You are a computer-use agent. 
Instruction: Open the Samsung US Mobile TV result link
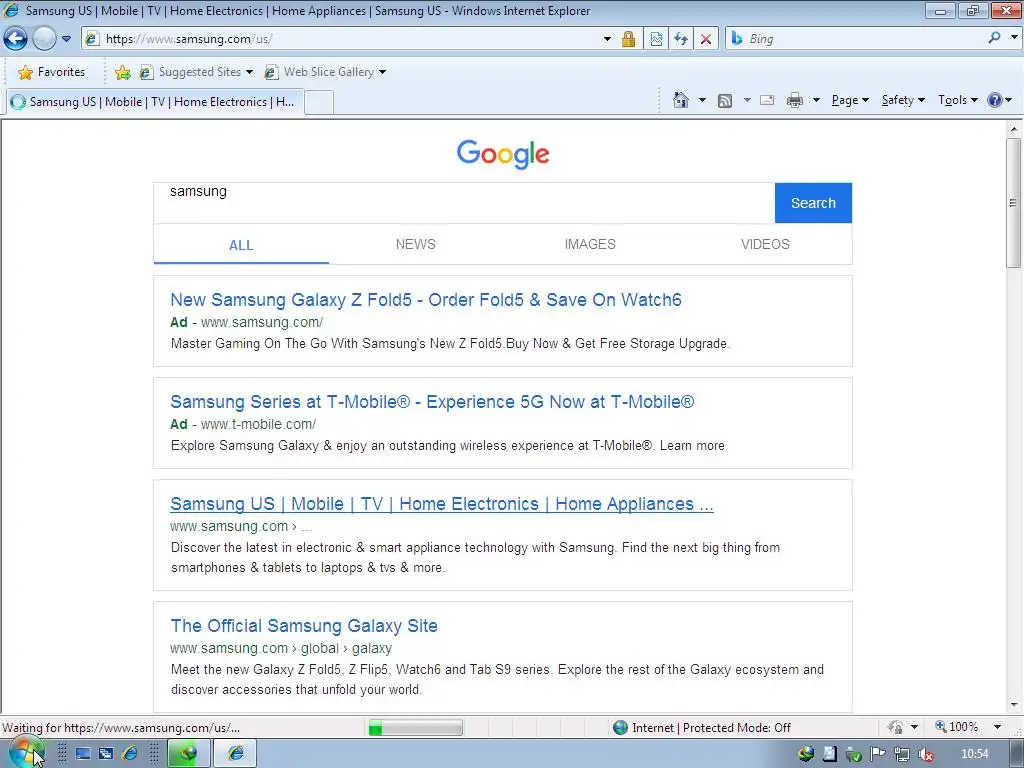[441, 504]
